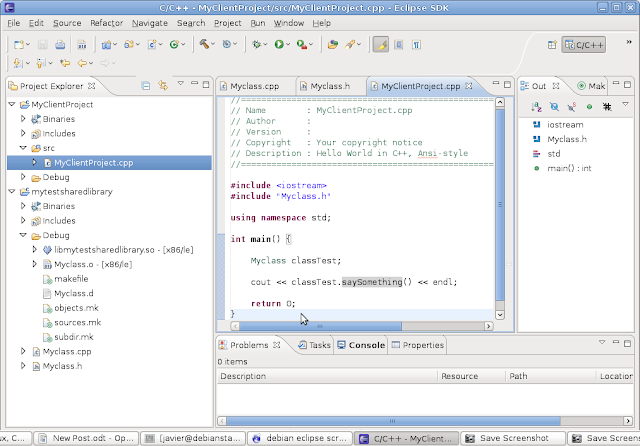Open Project Explorer view menu
Image resolution: width=640 pixels, height=446 pixels.
(x=180, y=84)
